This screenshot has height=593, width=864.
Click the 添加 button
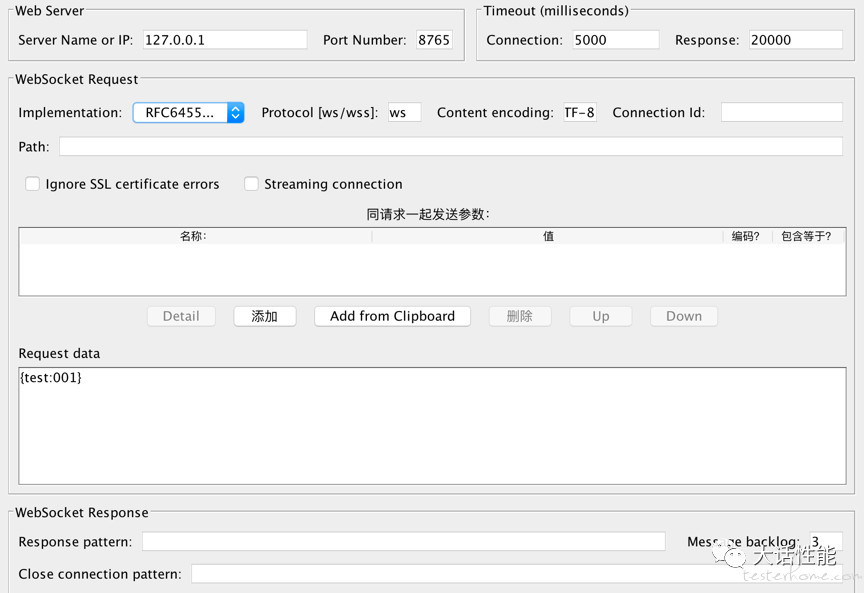pyautogui.click(x=264, y=316)
